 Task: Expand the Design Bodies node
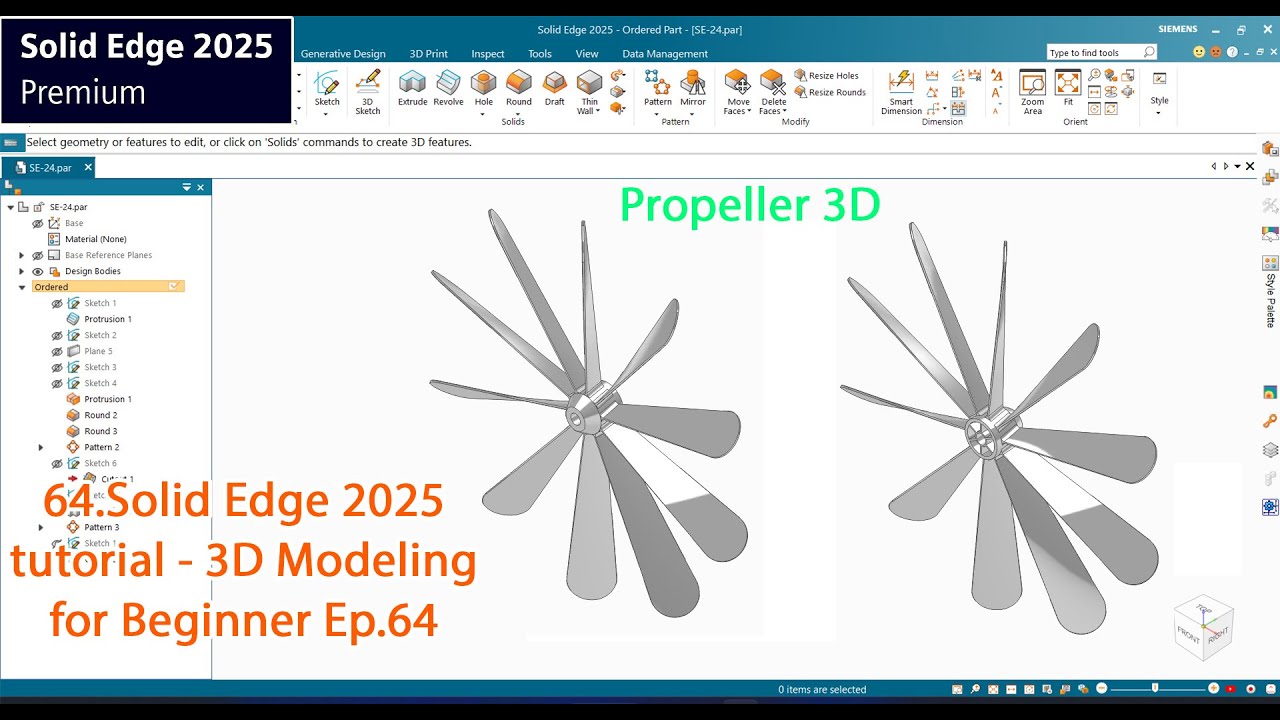(x=21, y=271)
